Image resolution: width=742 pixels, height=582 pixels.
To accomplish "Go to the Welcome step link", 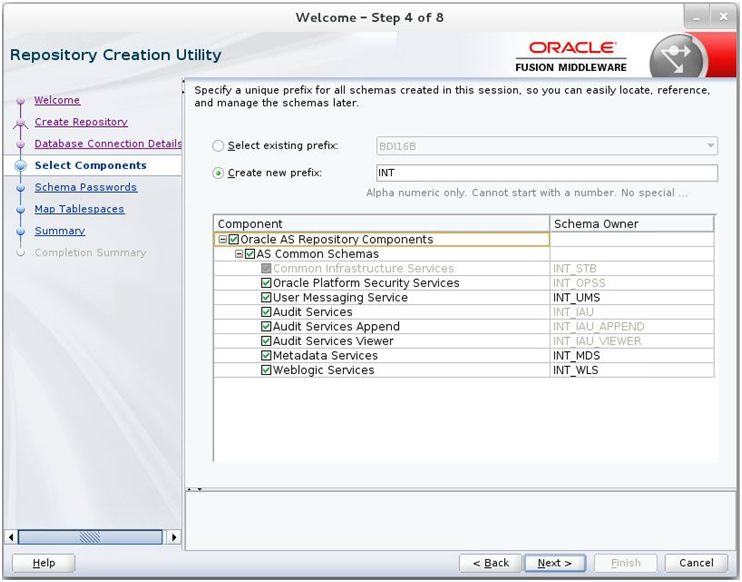I will tap(57, 100).
